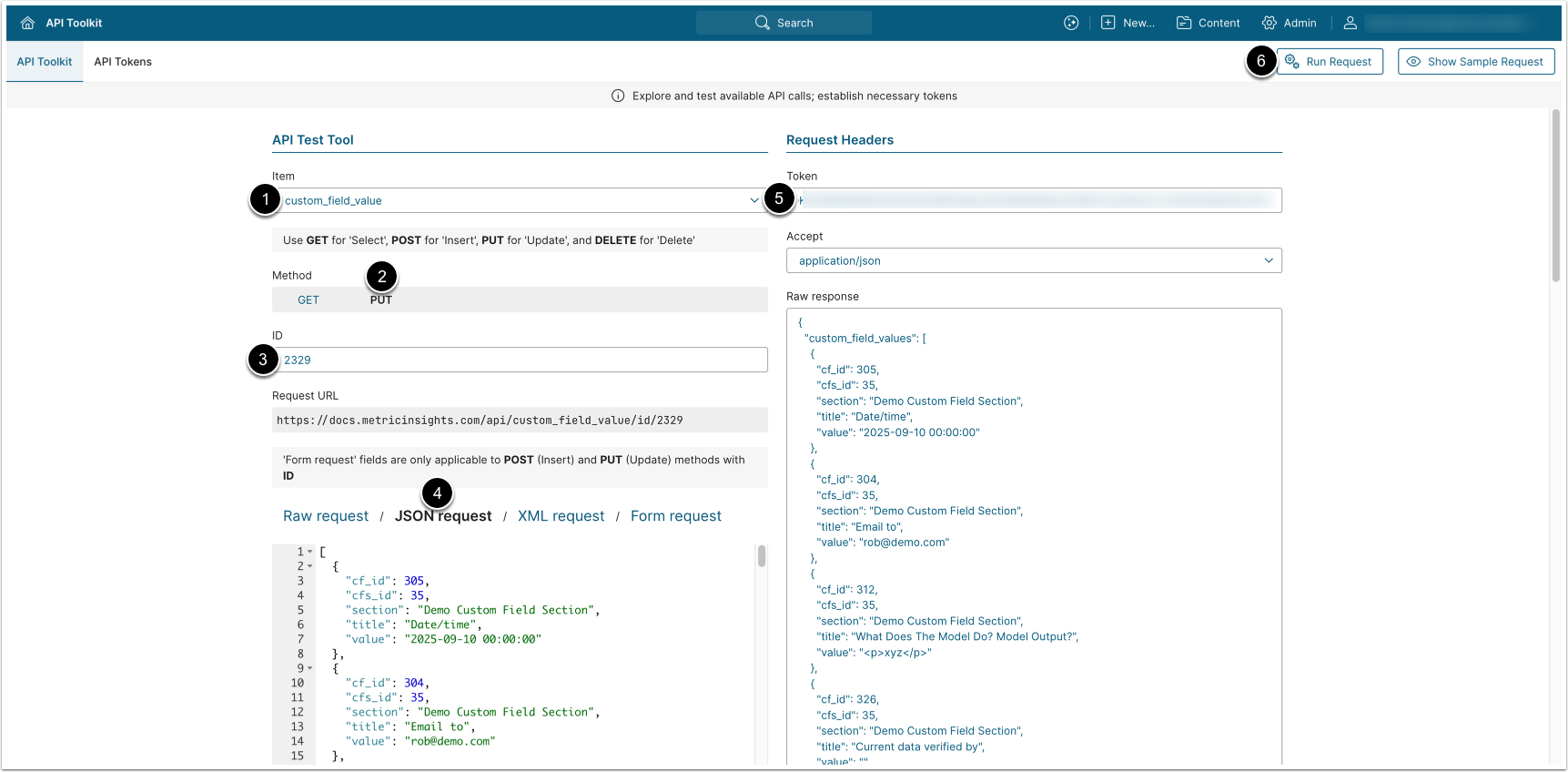Click the New plus icon
1568x772 pixels.
click(1108, 23)
